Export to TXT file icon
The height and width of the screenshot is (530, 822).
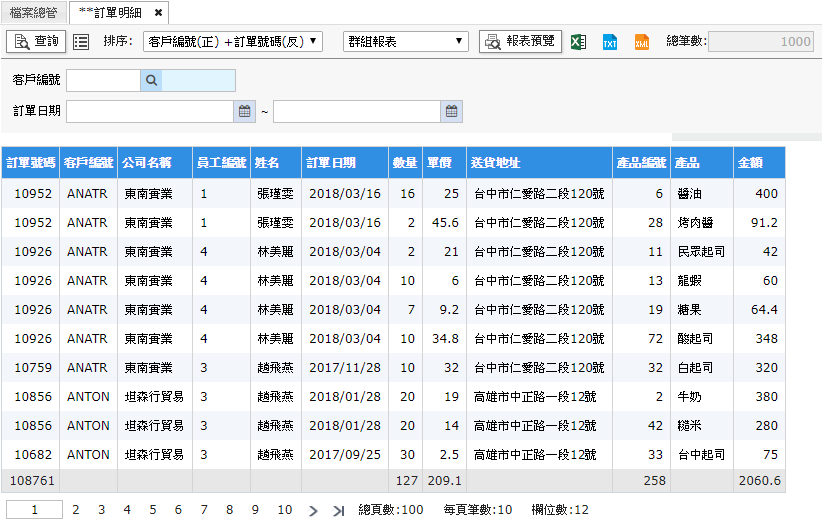point(610,42)
